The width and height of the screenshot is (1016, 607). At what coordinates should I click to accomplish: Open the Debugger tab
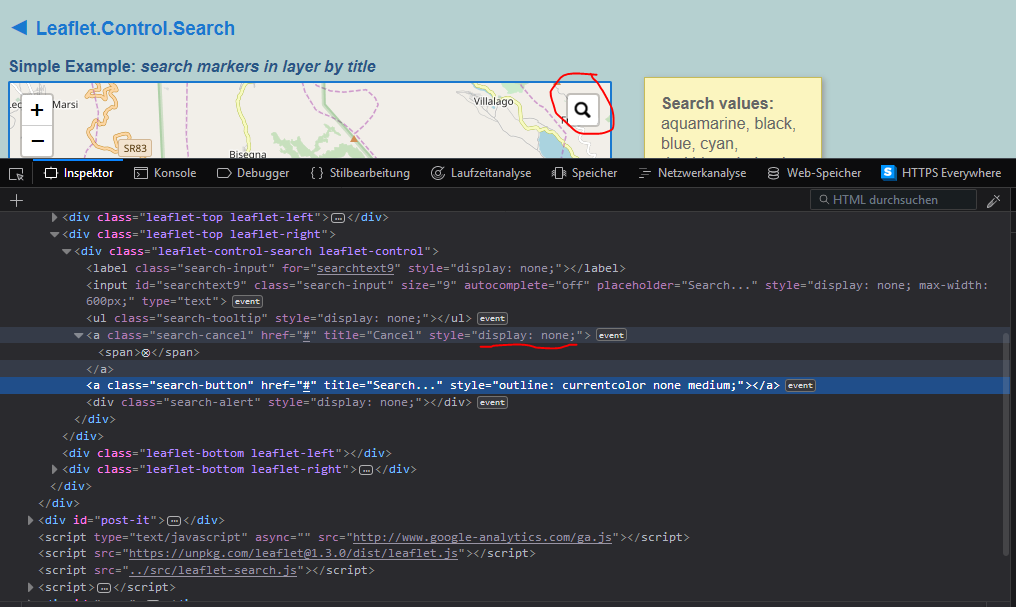pyautogui.click(x=253, y=173)
